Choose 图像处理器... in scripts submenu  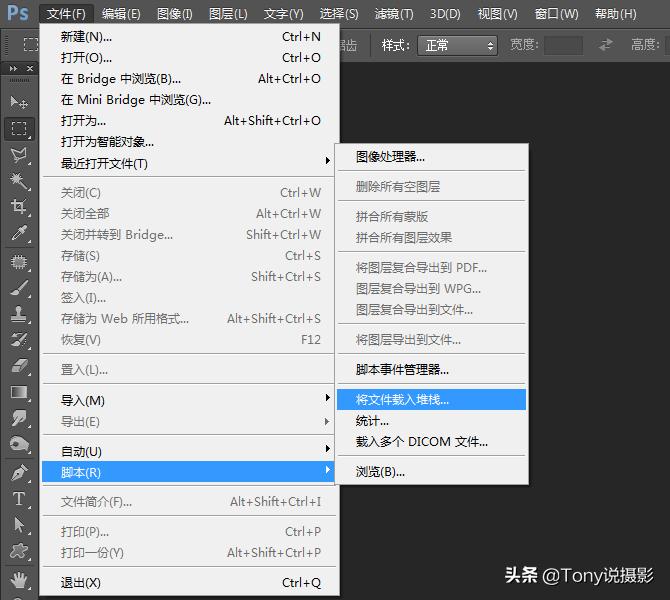[x=432, y=157]
